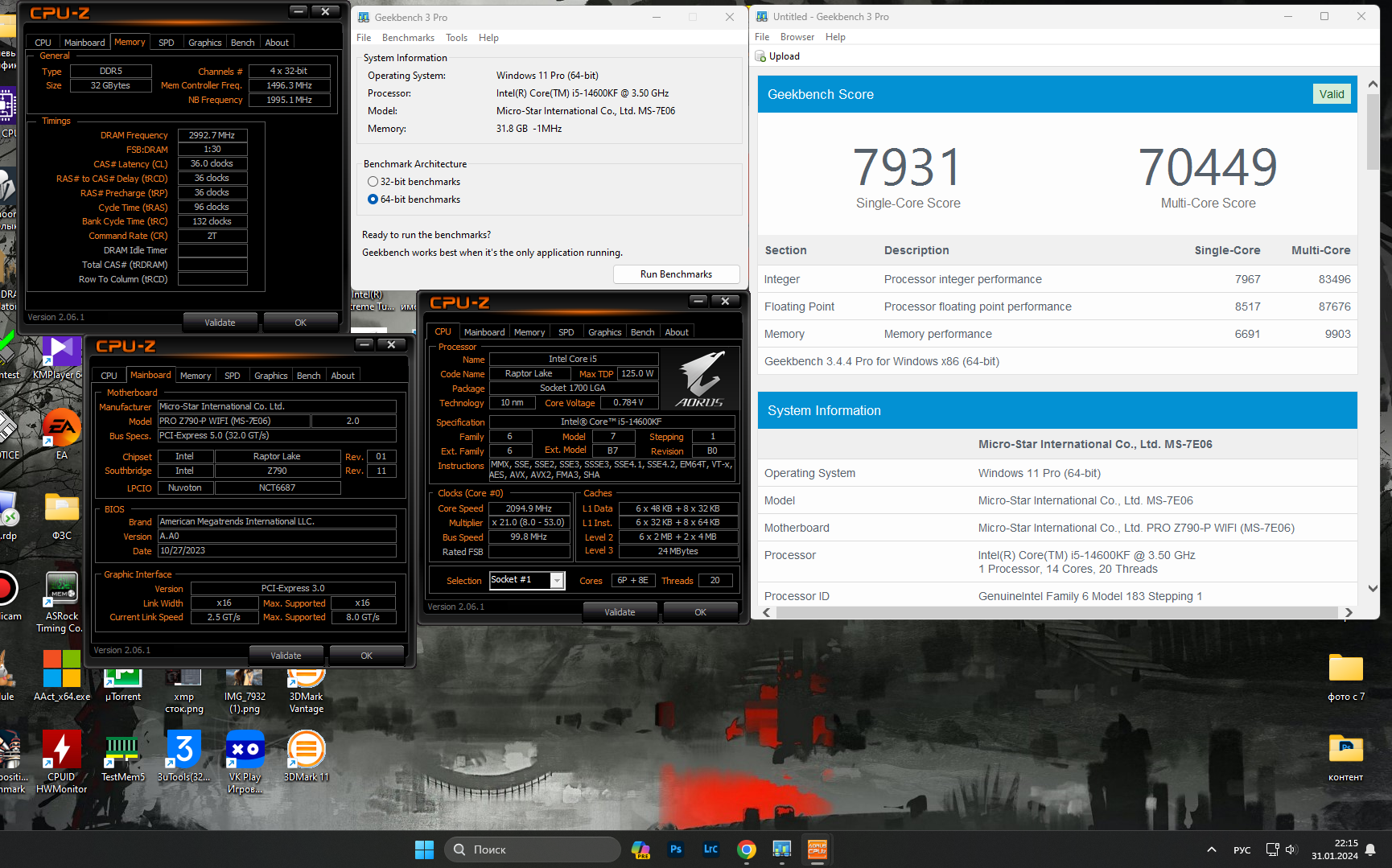The height and width of the screenshot is (868, 1392).
Task: Click Run Benchmarks button
Action: tap(676, 274)
